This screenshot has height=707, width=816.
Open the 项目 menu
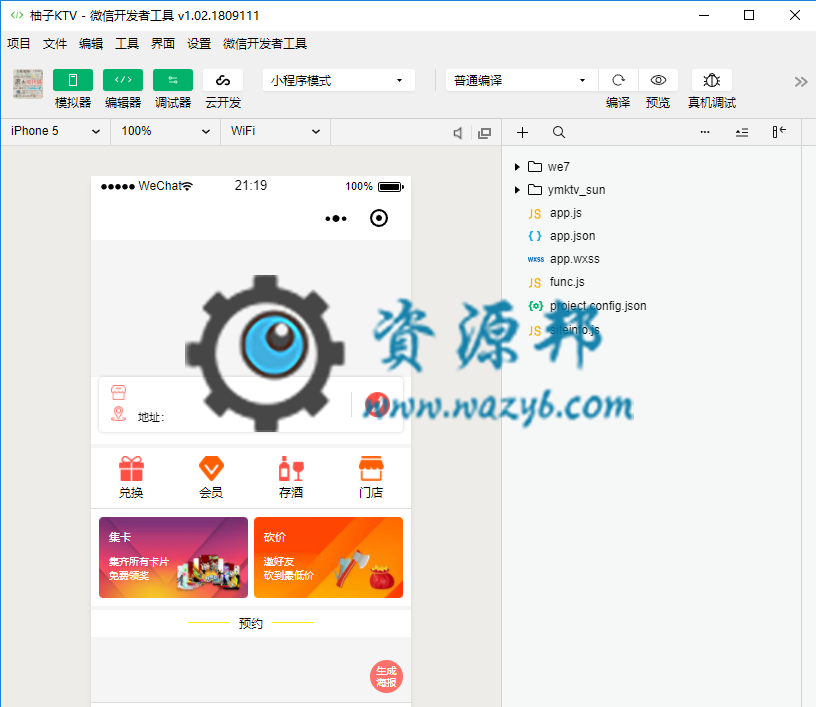pyautogui.click(x=19, y=44)
